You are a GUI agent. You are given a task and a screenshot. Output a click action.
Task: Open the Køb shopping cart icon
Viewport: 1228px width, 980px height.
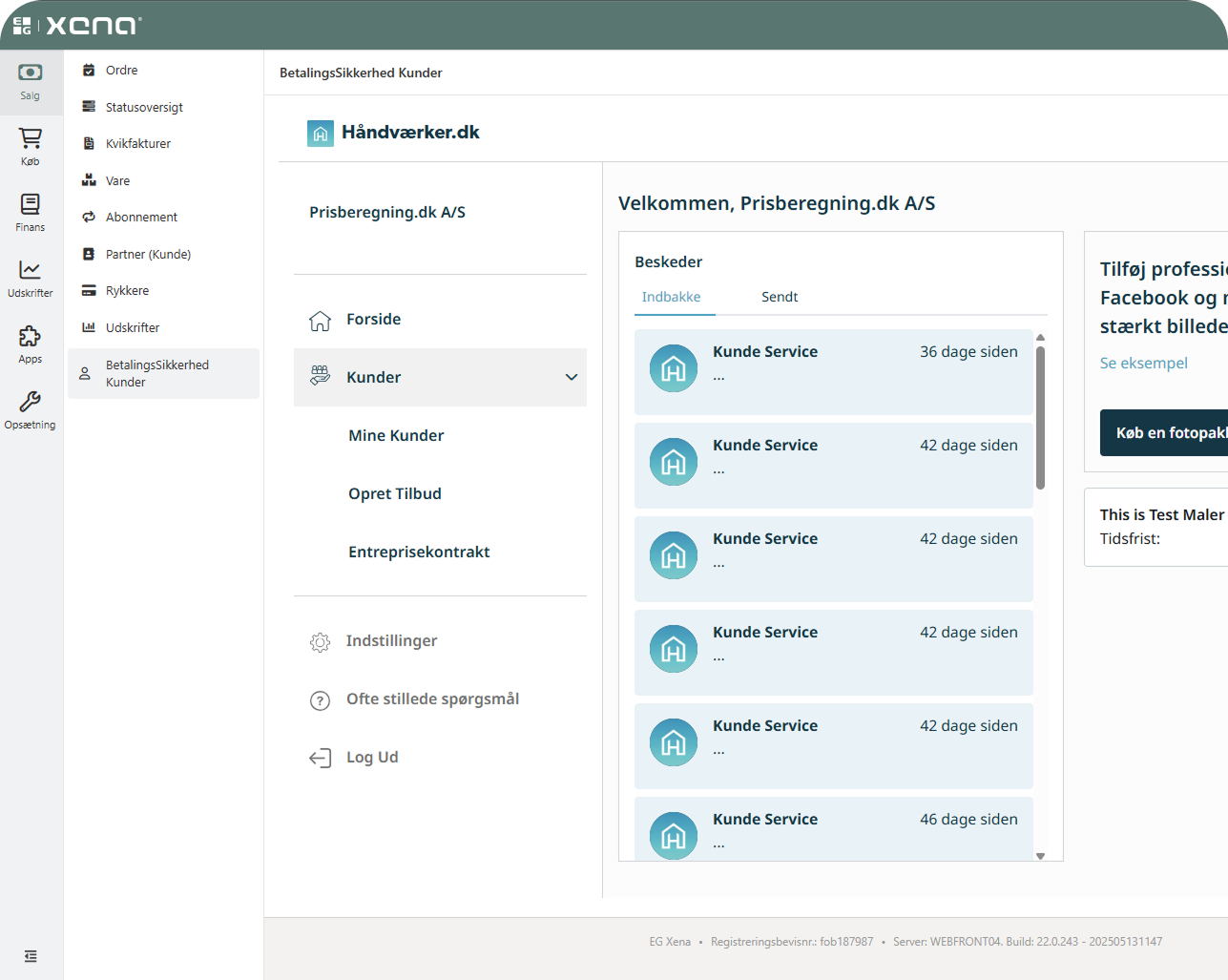pyautogui.click(x=31, y=139)
